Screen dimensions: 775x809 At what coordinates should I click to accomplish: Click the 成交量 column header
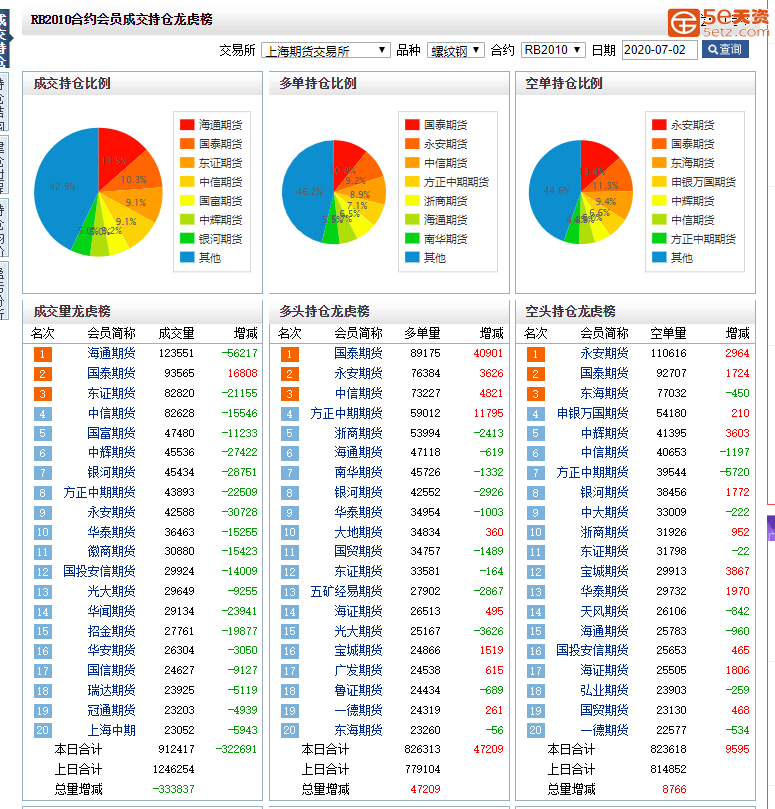coord(176,334)
